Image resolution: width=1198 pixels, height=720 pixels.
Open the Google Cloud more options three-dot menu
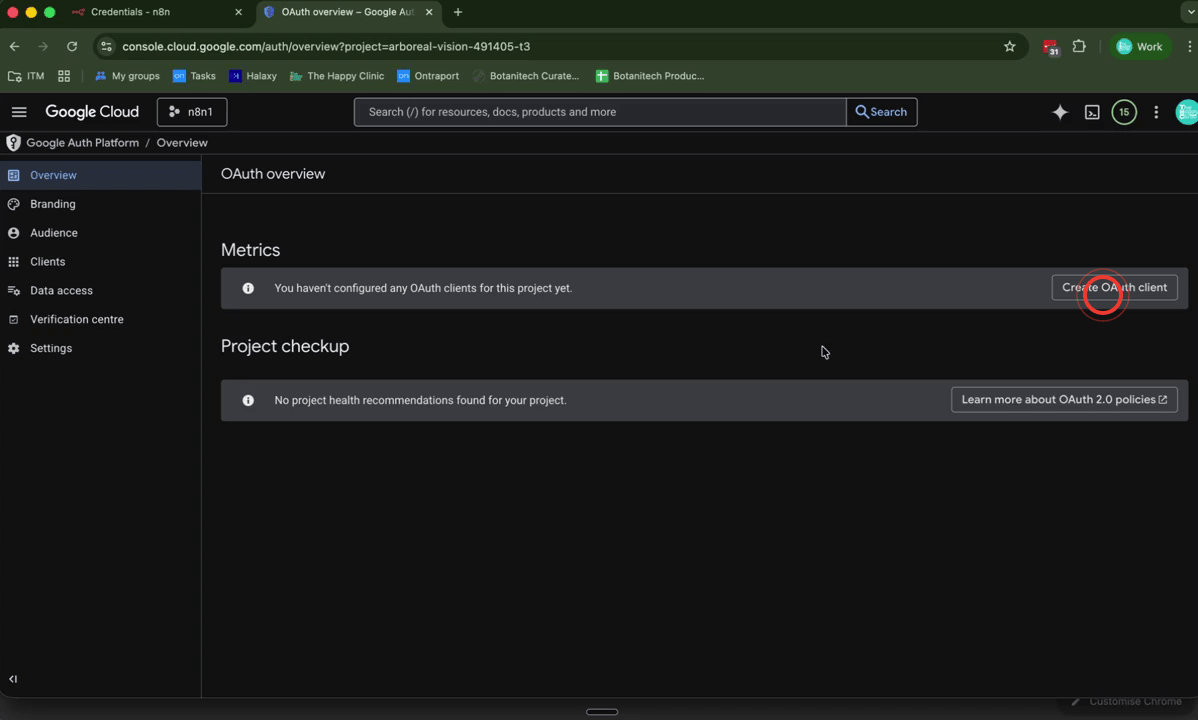point(1156,112)
